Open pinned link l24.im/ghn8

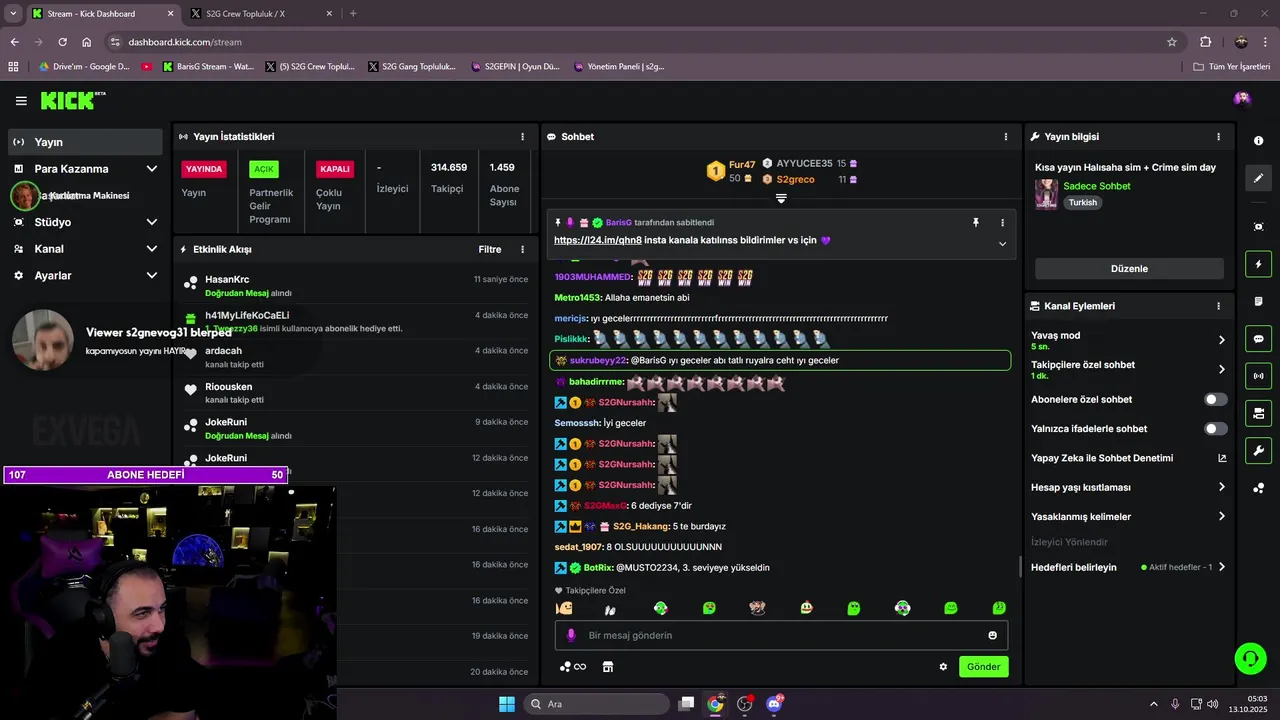[598, 241]
